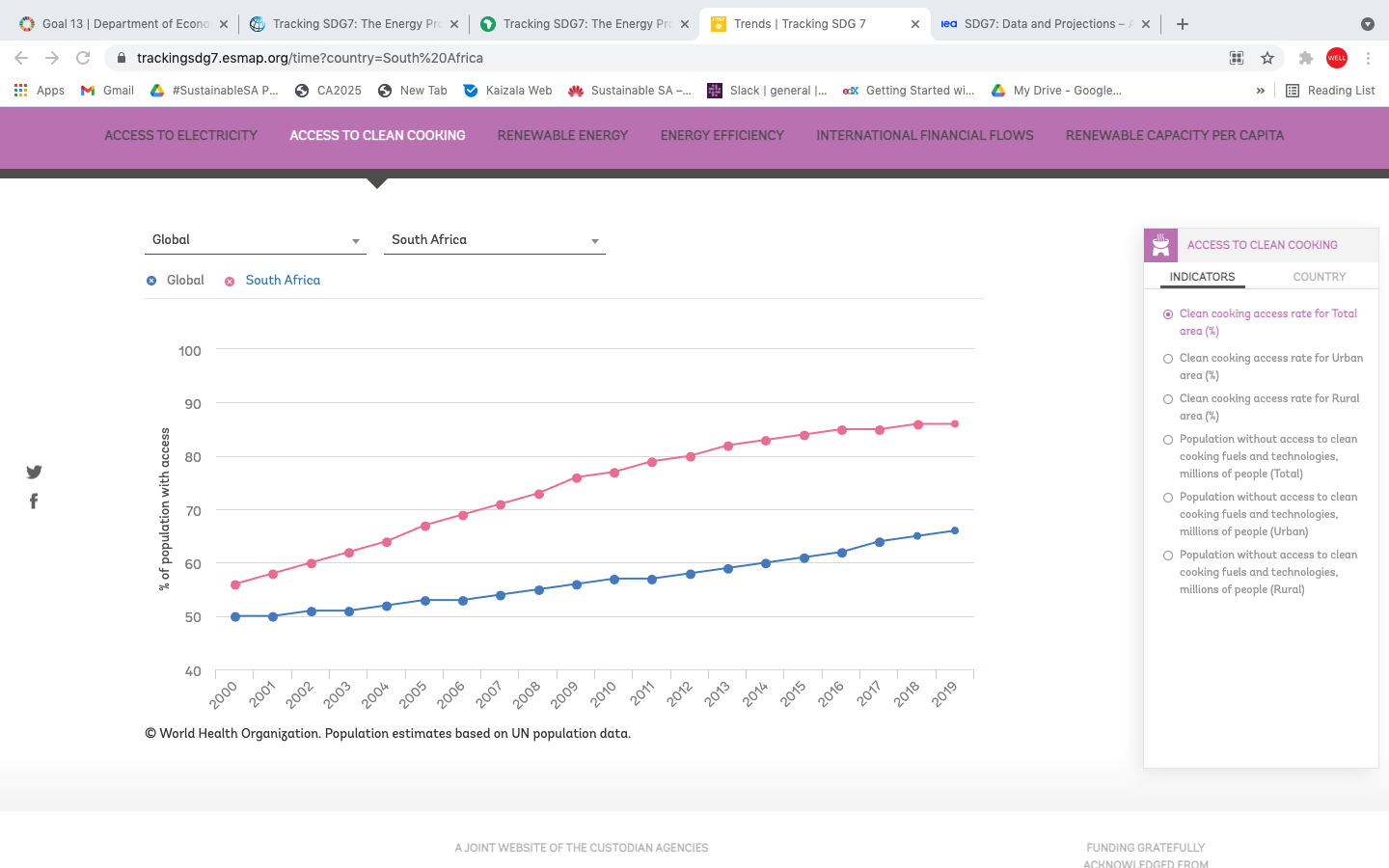Select Clean cooking access rate Urban radio

coord(1168,359)
